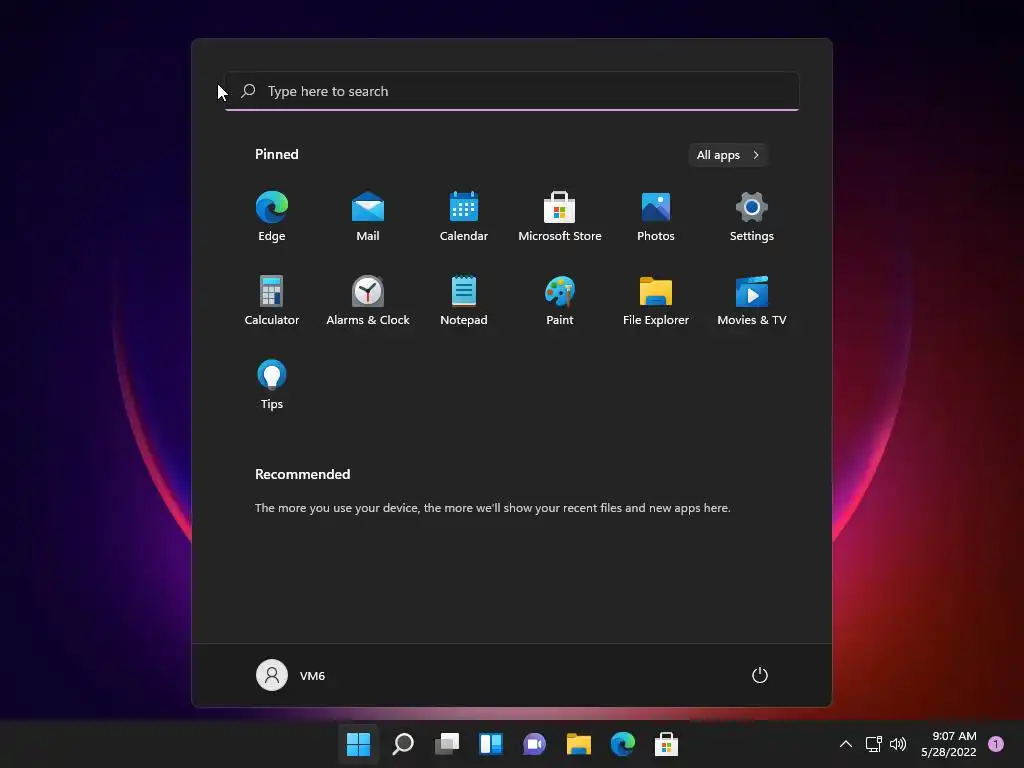Image resolution: width=1024 pixels, height=768 pixels.
Task: Launch Edge from the taskbar
Action: click(x=622, y=744)
